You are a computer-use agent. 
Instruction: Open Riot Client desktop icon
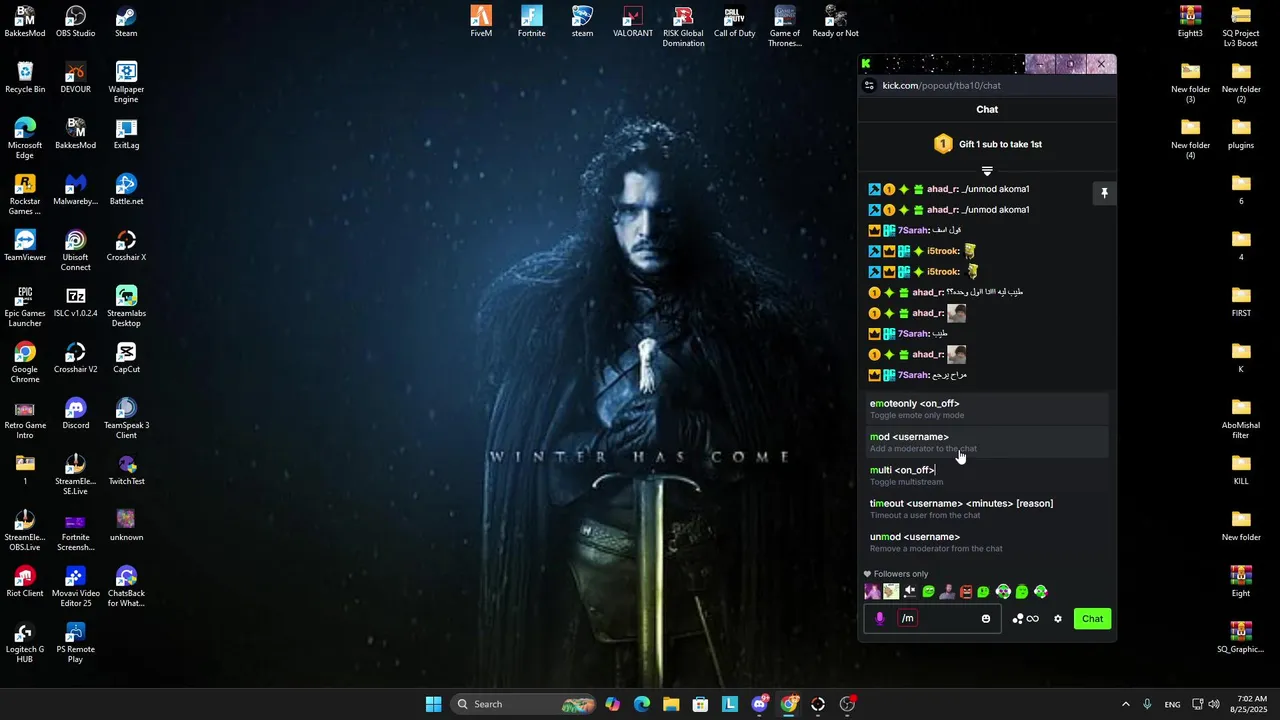coord(25,582)
